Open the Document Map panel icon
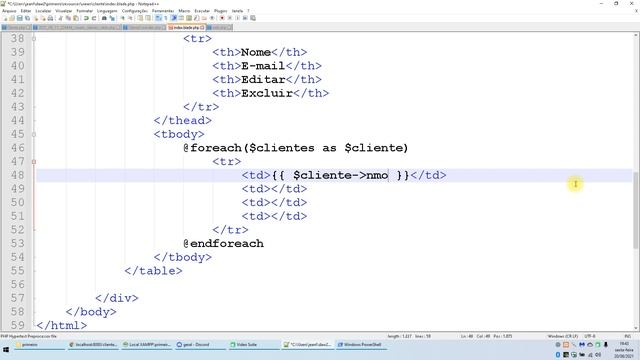Viewport: 640px width, 360px height. 189,18
